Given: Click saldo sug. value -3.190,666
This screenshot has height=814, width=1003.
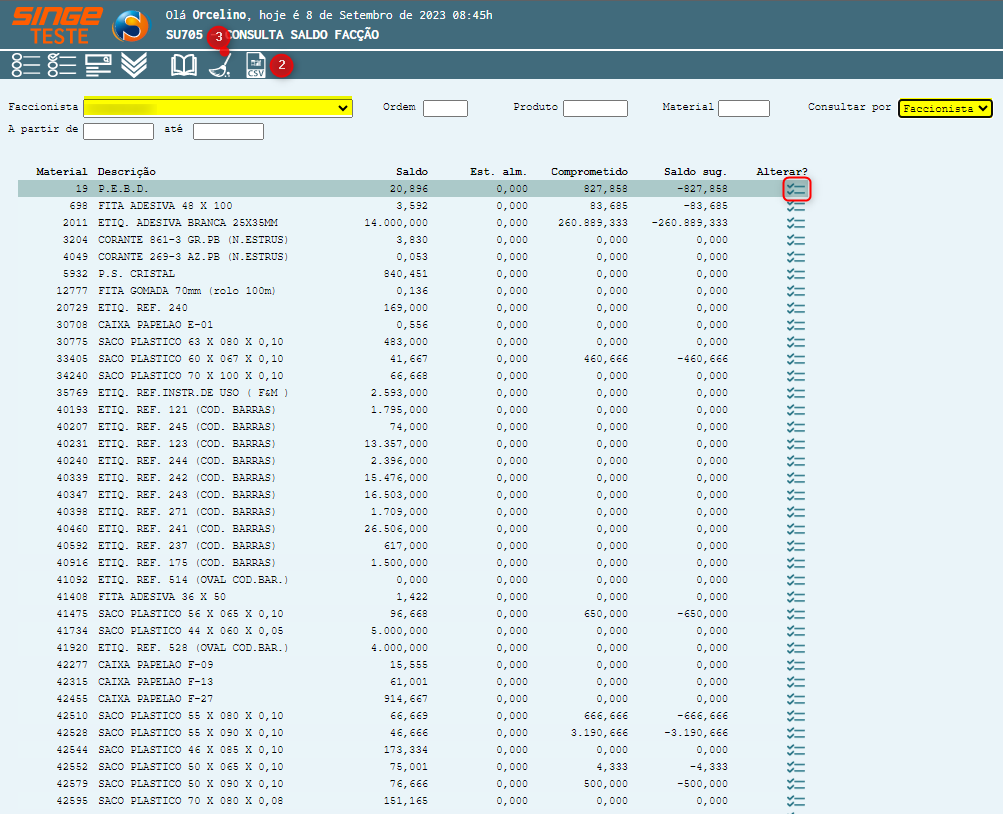Looking at the screenshot, I should coord(695,733).
